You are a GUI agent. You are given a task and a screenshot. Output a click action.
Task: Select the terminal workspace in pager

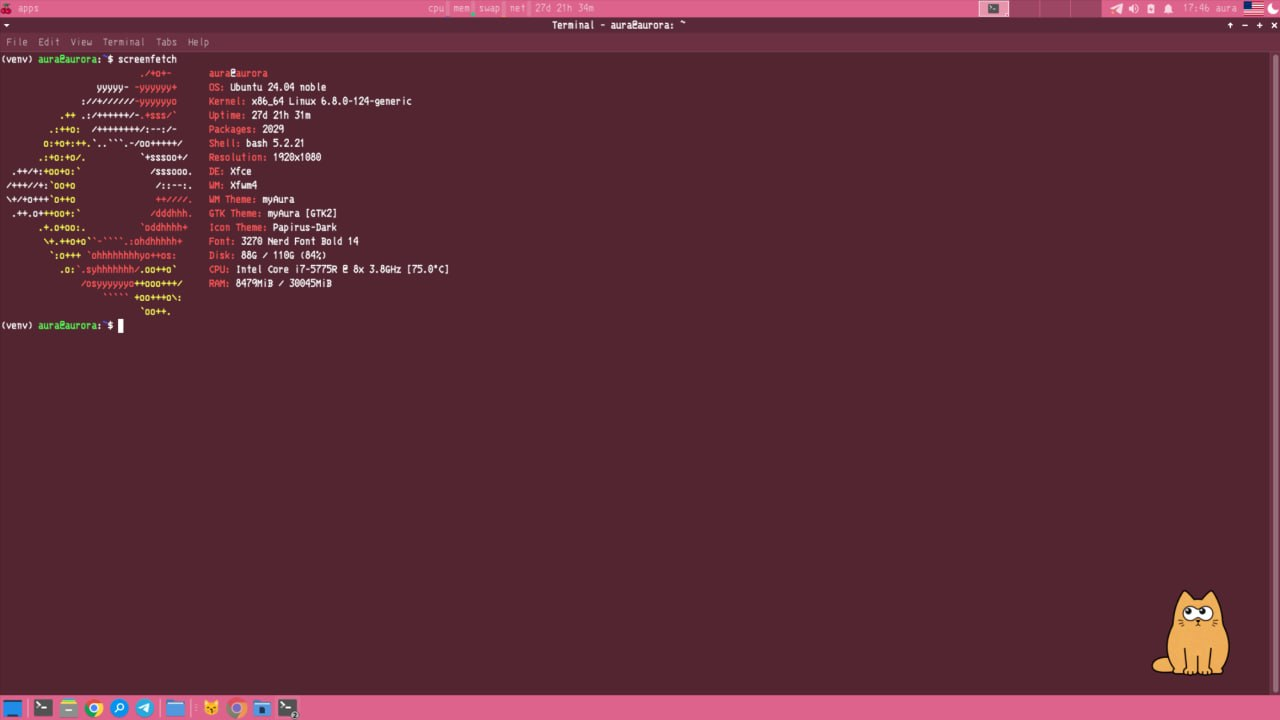point(993,8)
